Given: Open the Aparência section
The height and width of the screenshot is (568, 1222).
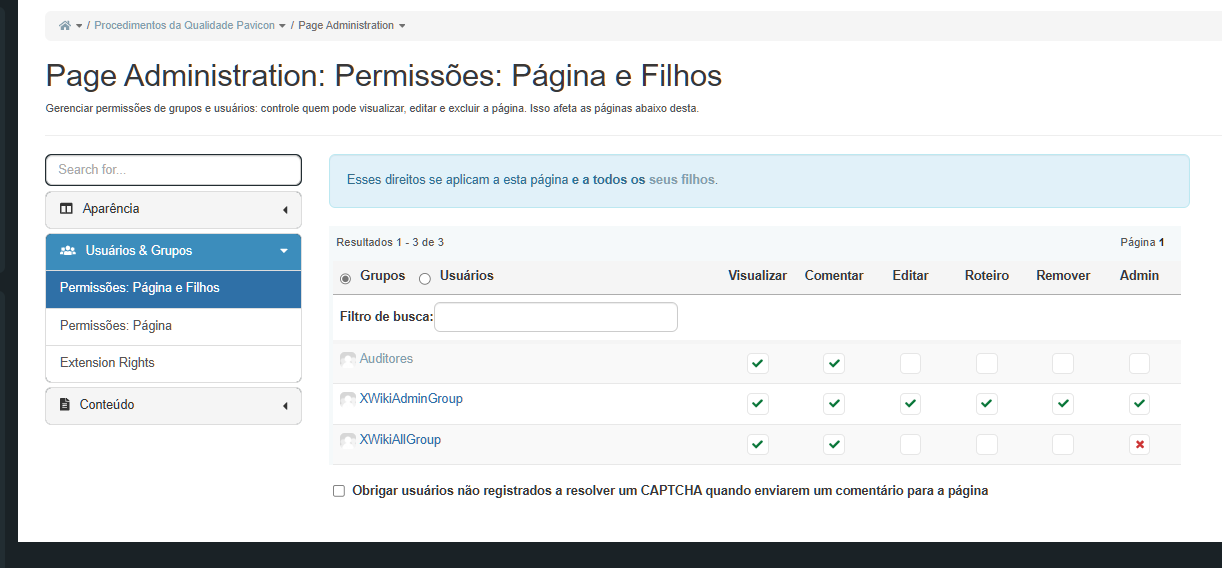Looking at the screenshot, I should pyautogui.click(x=173, y=210).
